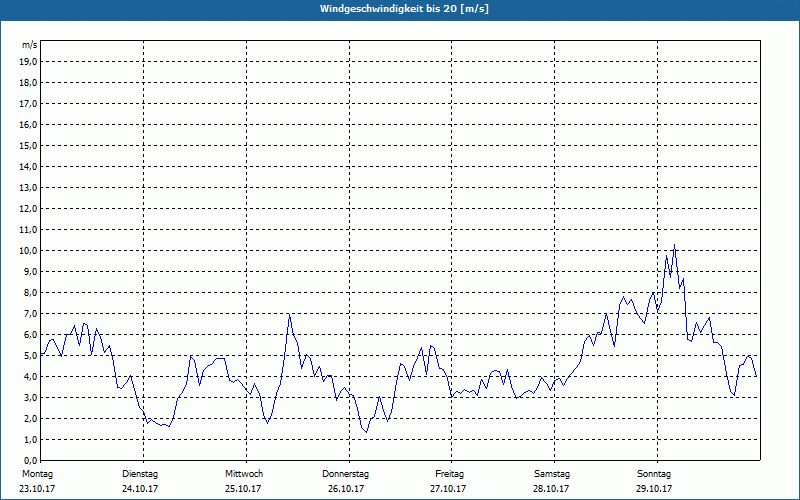Screen dimensions: 800x500
Task: Select the 9,0 axis label
Action: click(30, 271)
